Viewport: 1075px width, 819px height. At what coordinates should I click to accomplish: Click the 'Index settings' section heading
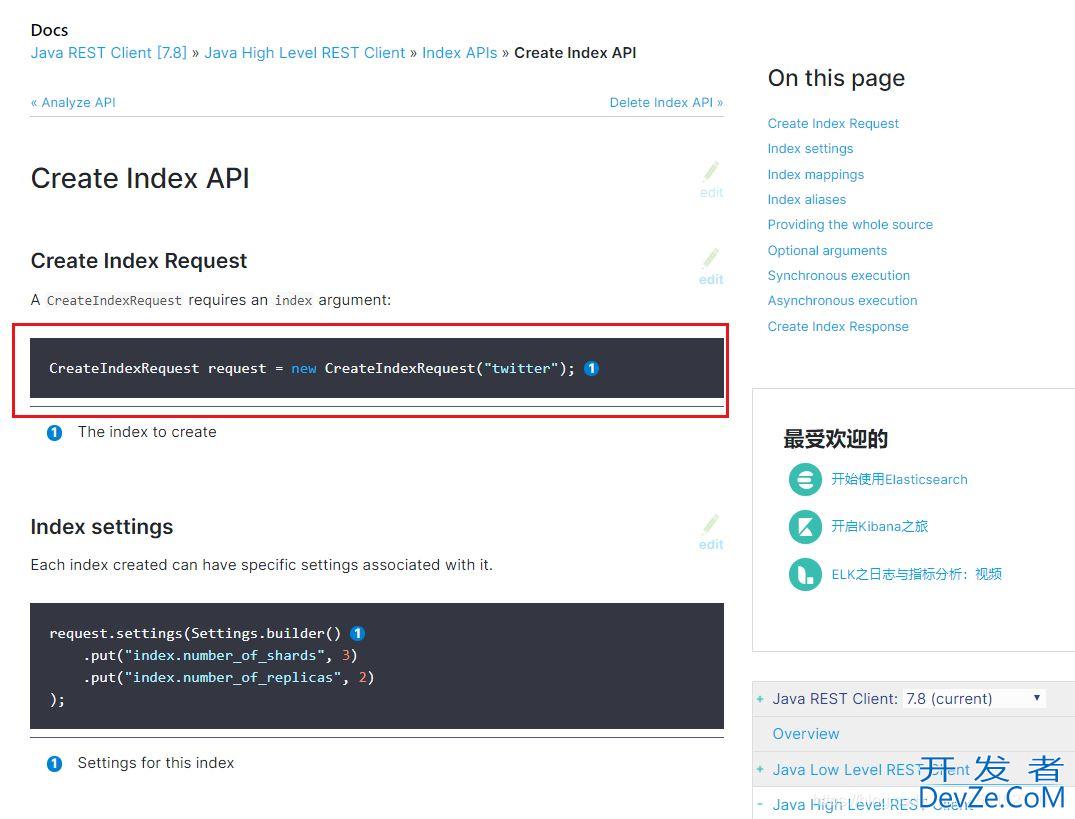(101, 527)
